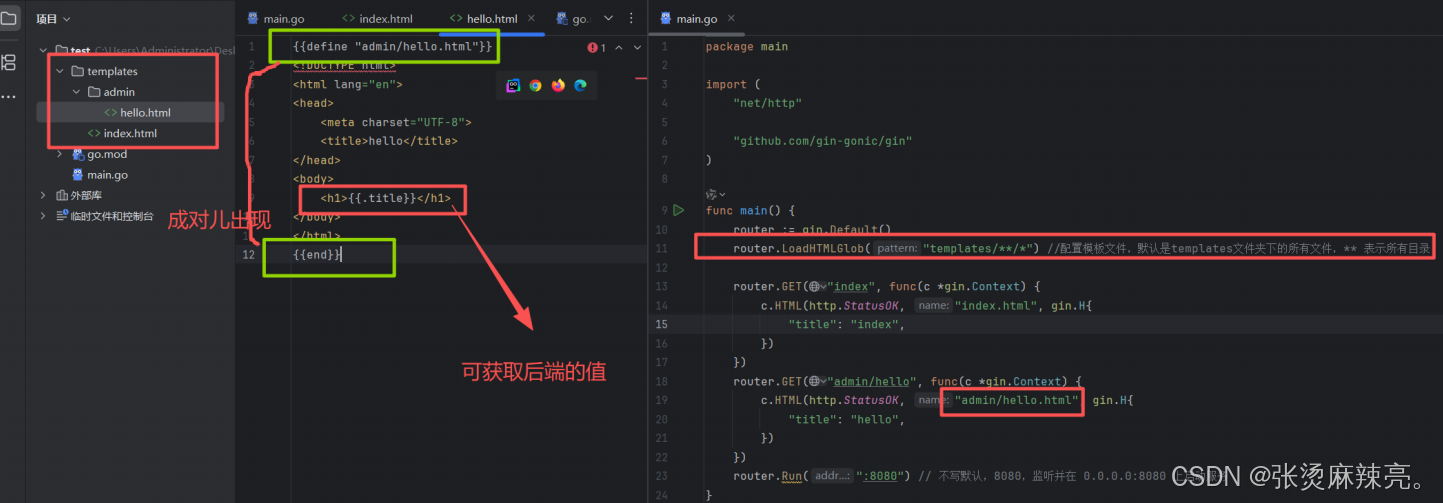Image resolution: width=1443 pixels, height=503 pixels.
Task: Click the addr parameter hint in router.Run
Action: pos(832,476)
